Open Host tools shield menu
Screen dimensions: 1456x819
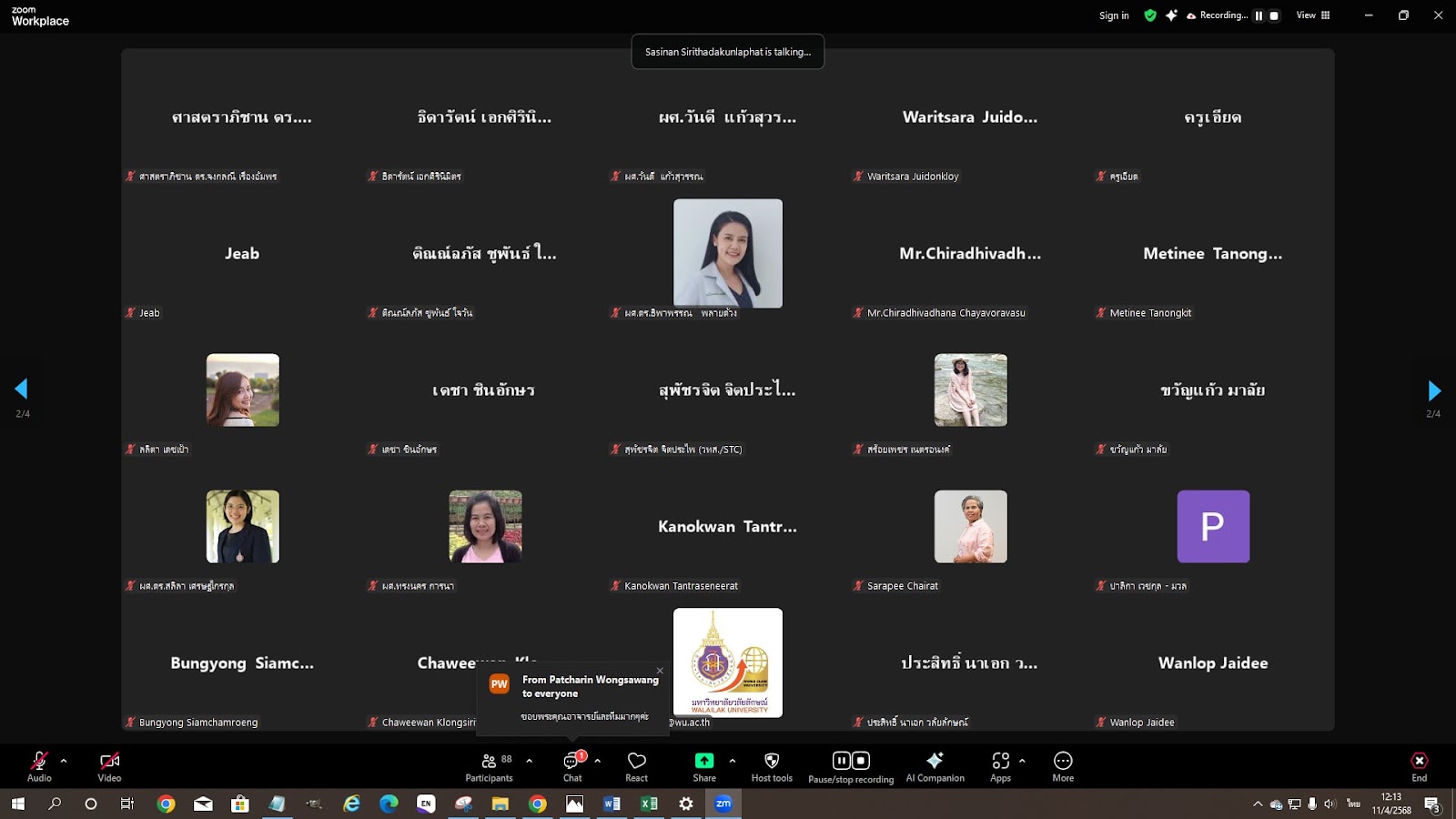772,766
